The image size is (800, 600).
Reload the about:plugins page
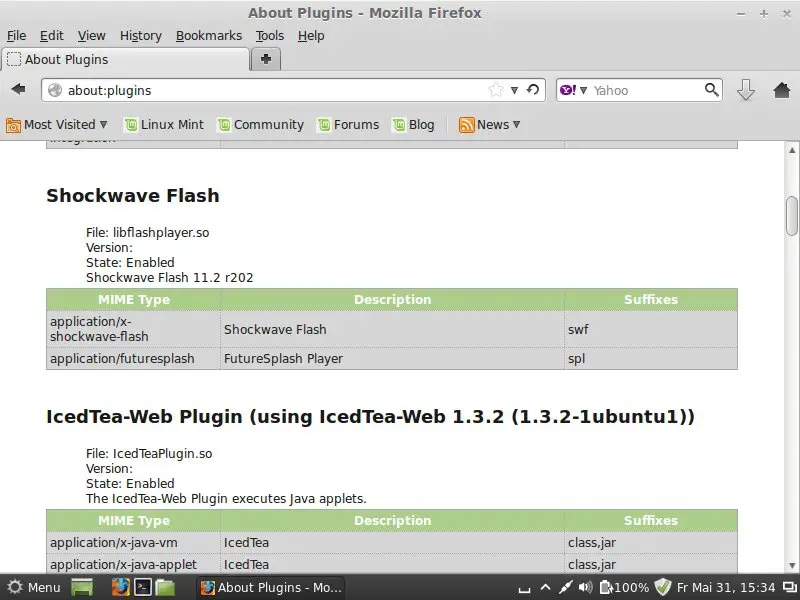point(533,90)
